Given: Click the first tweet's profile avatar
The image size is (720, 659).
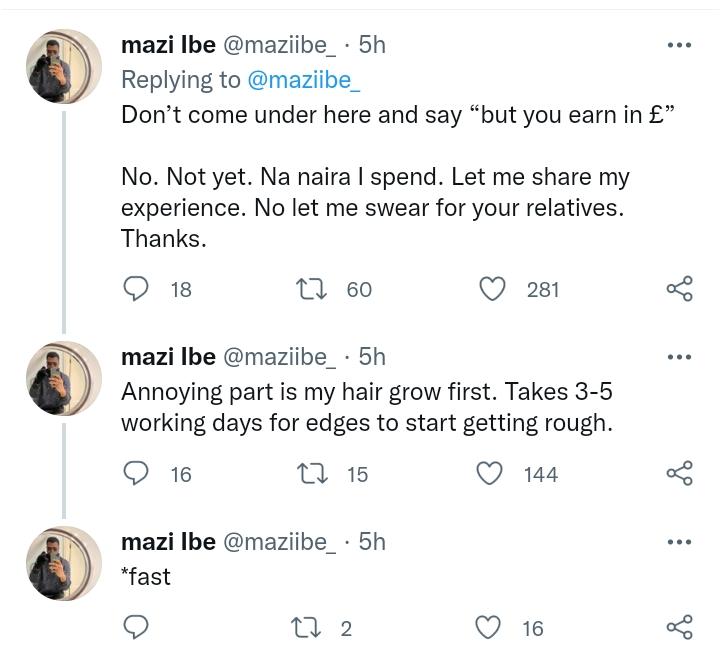Looking at the screenshot, I should click(x=64, y=66).
